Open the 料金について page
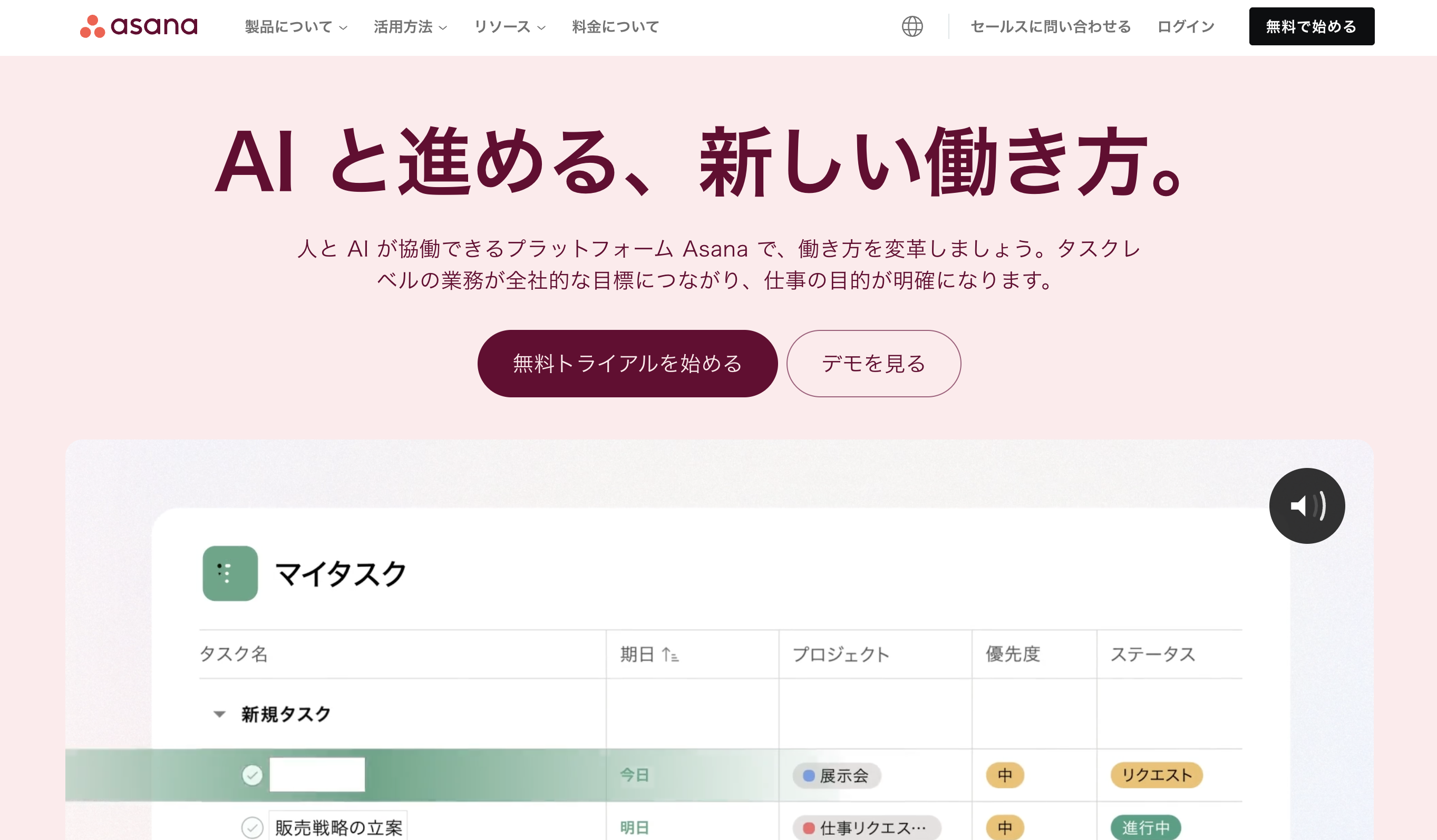The image size is (1437, 840). pos(614,26)
